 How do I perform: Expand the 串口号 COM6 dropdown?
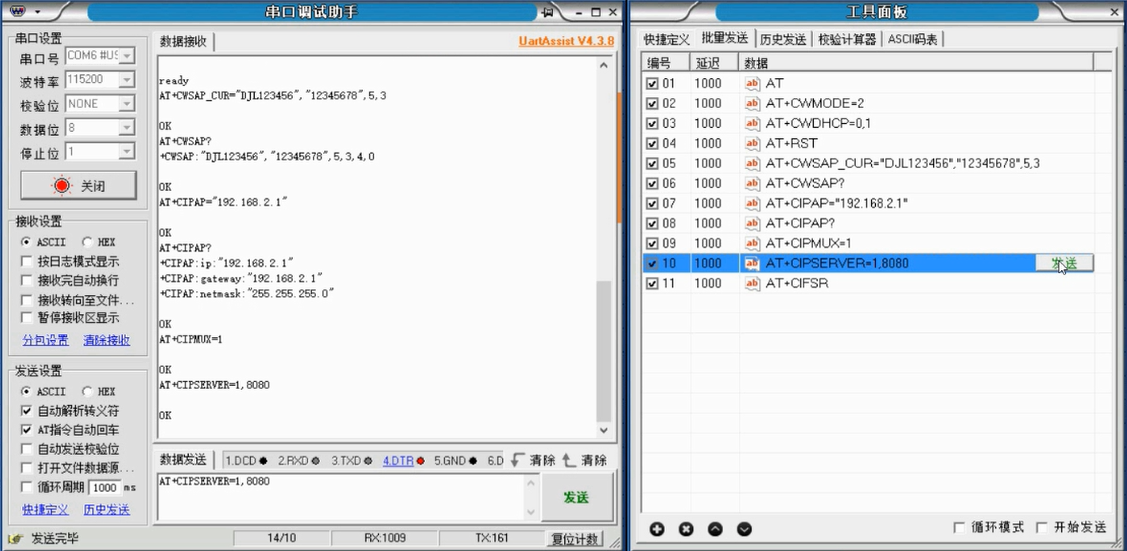tap(126, 56)
